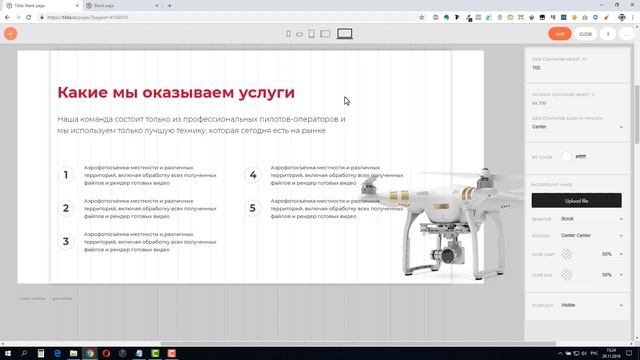Screen dimensions: 640x360
Task: Open Microsoft Edge from taskbar
Action: [x=57, y=353]
